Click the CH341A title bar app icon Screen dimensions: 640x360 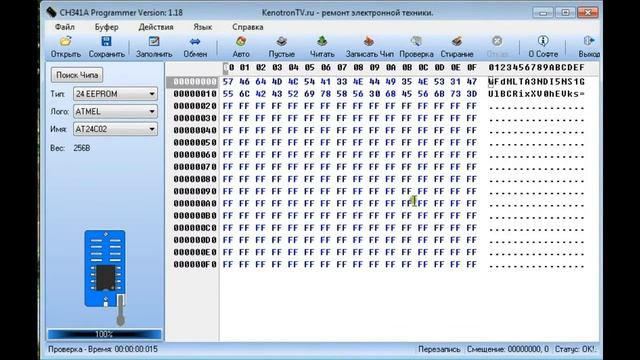tap(51, 12)
